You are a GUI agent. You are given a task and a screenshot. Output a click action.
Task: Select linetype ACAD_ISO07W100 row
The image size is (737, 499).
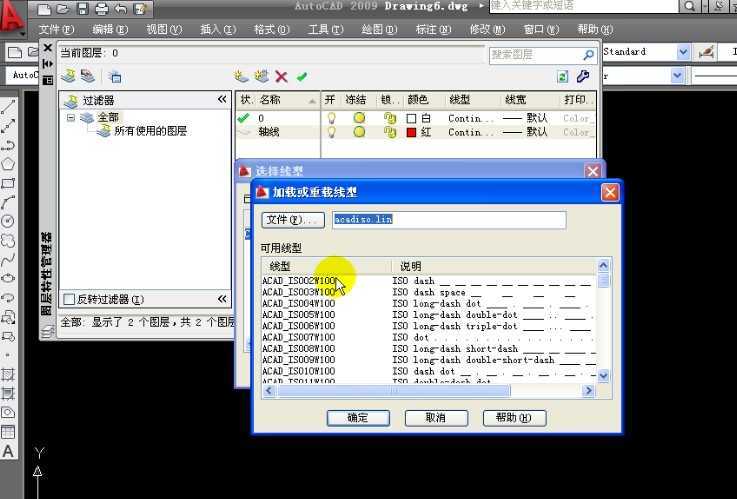click(x=429, y=337)
